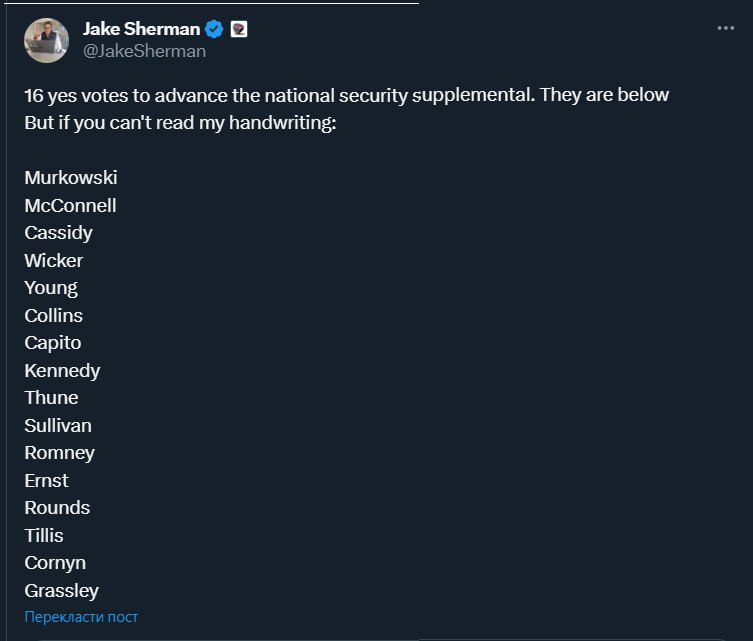This screenshot has height=641, width=753.
Task: Click the 'Перекласти пост' translate link
Action: coord(81,617)
